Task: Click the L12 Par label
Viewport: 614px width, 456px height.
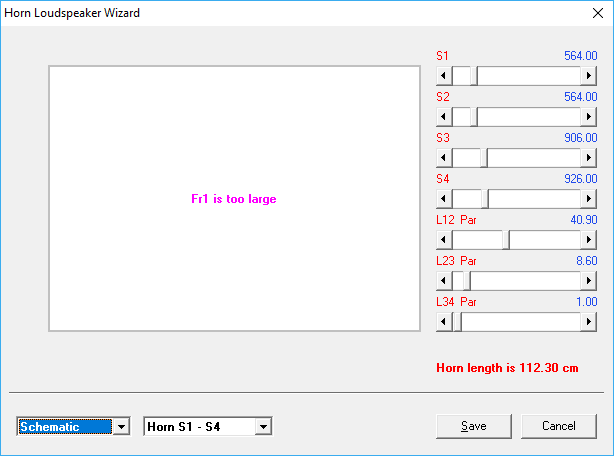Action: pyautogui.click(x=456, y=220)
